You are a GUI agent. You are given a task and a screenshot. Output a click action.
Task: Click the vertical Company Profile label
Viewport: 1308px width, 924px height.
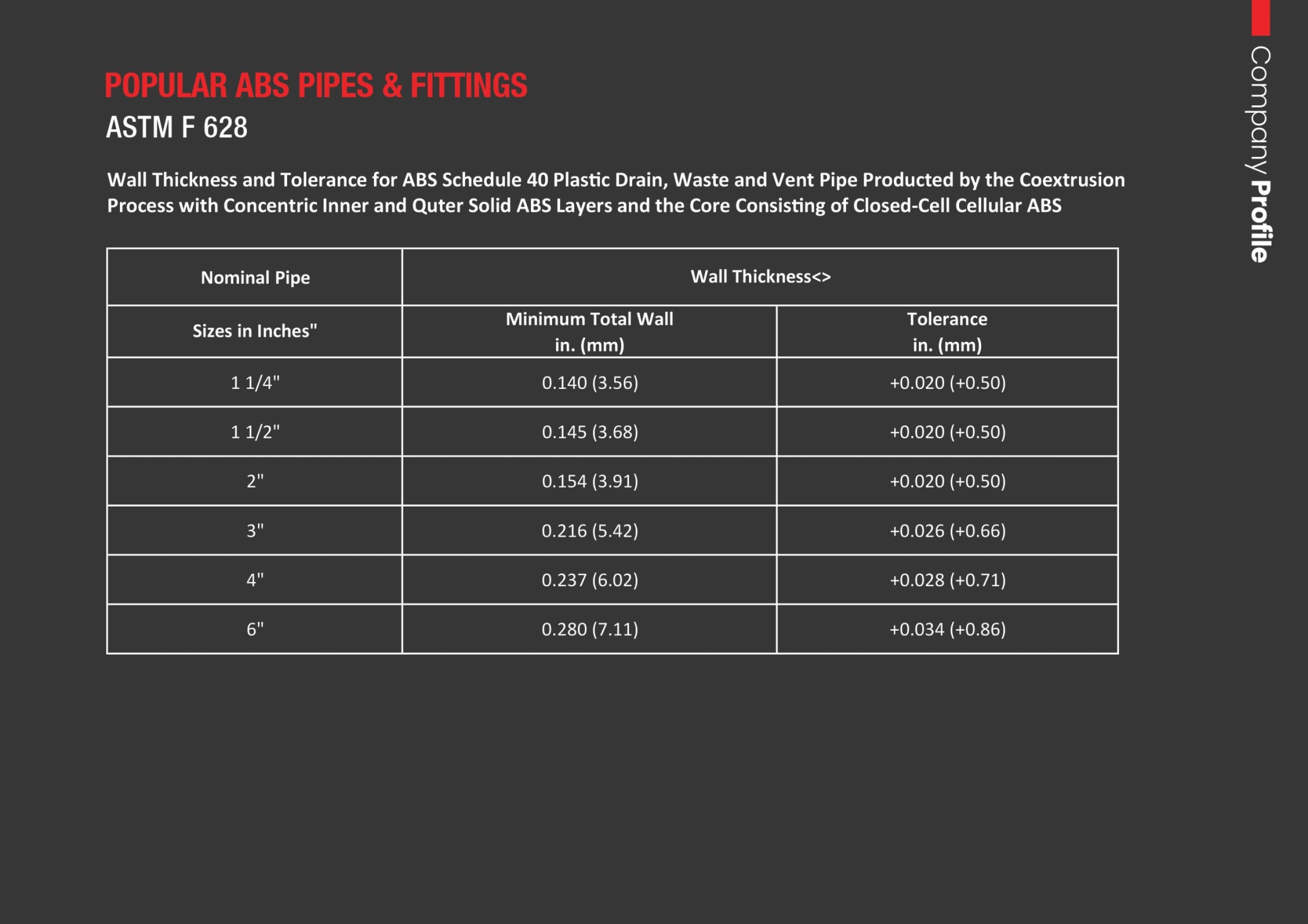1259,154
